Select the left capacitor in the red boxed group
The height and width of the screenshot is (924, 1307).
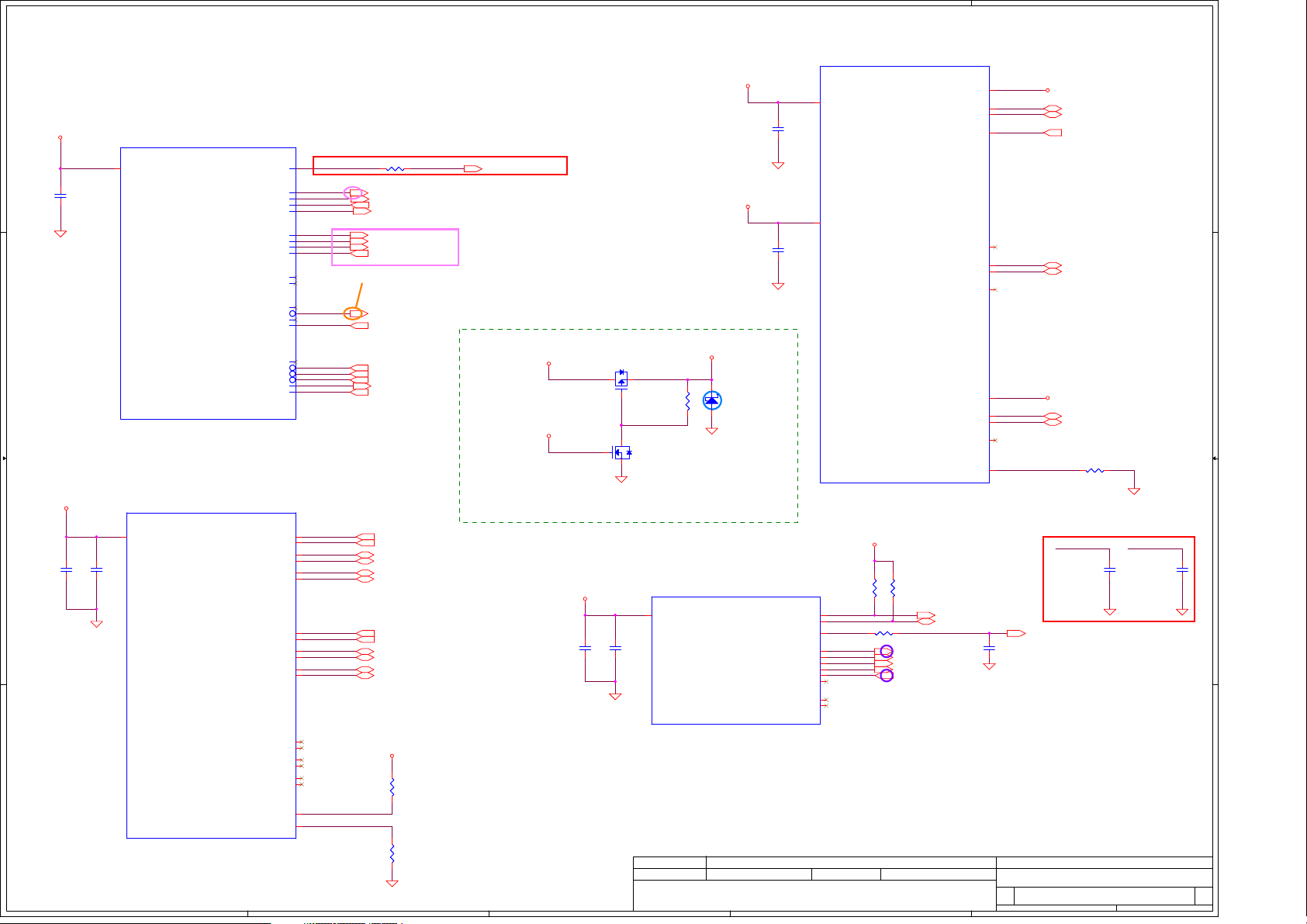point(1110,569)
